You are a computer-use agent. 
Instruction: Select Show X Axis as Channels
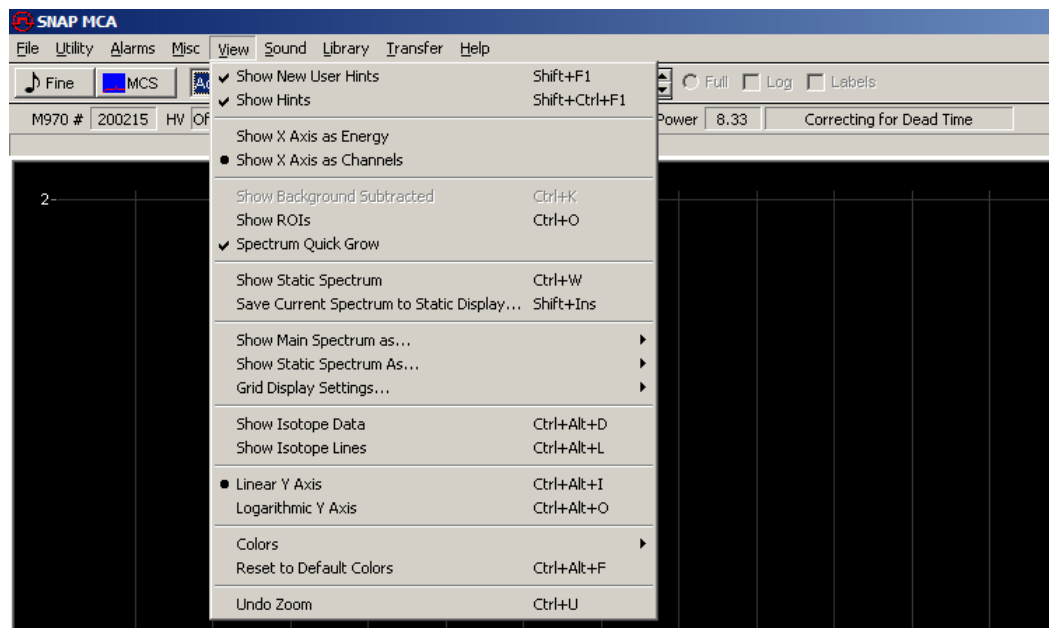coord(433,160)
